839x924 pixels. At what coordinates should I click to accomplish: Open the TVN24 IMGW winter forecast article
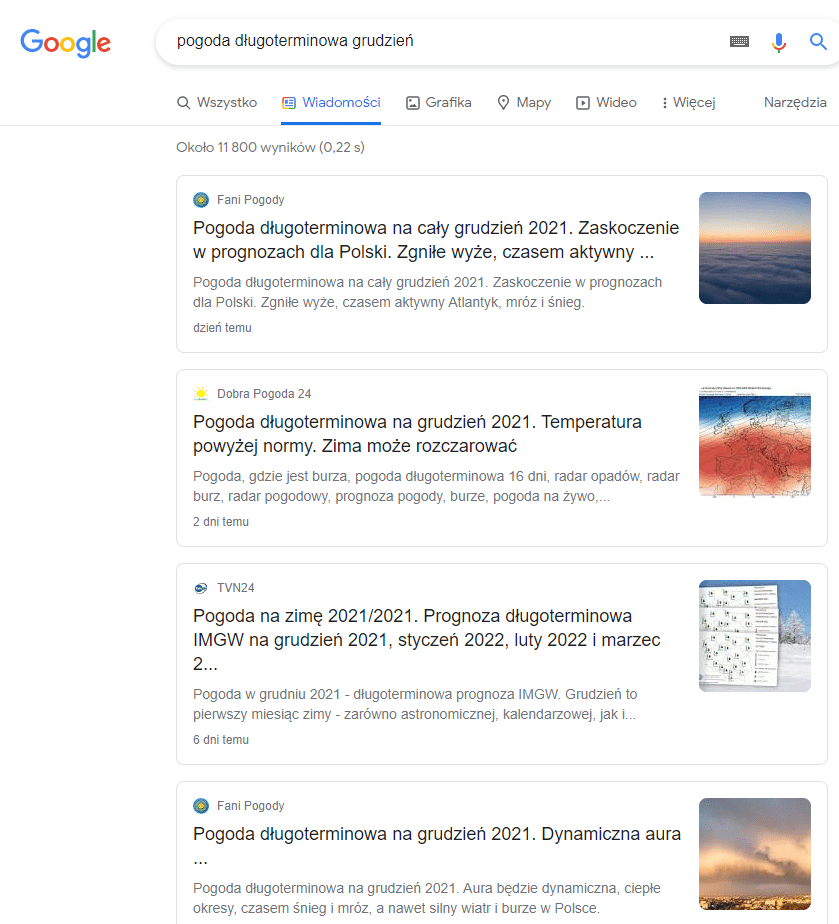click(x=426, y=639)
